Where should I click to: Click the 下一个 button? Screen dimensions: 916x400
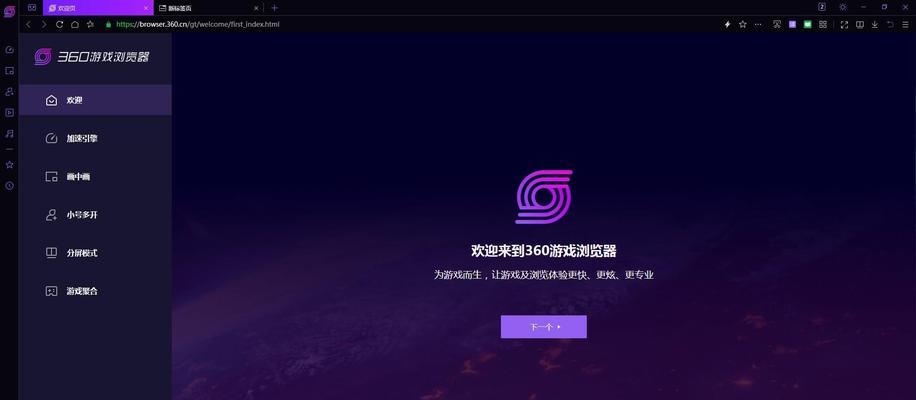pyautogui.click(x=543, y=327)
